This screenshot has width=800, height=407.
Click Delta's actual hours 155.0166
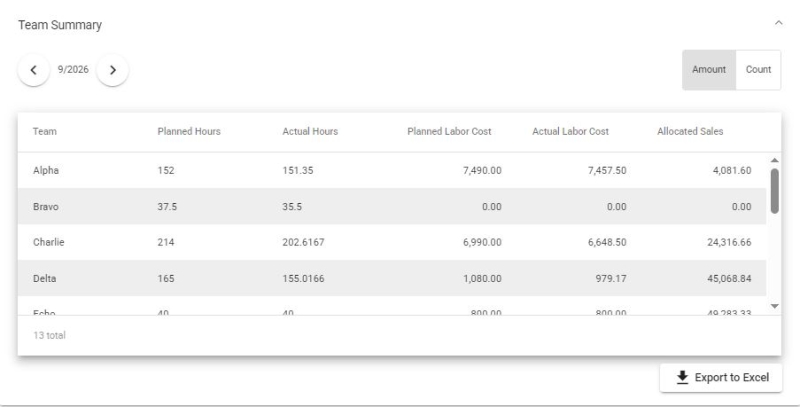[x=303, y=278]
